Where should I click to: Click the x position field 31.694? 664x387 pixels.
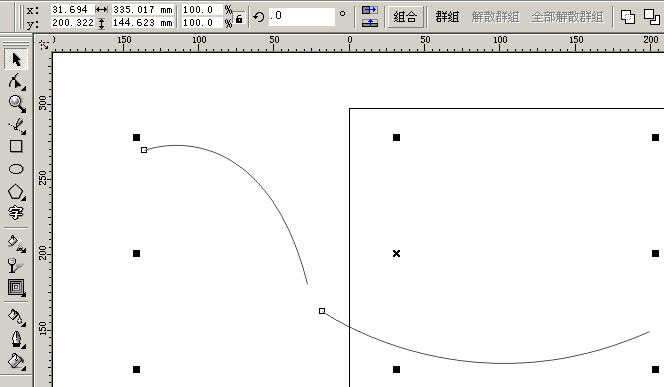point(73,10)
